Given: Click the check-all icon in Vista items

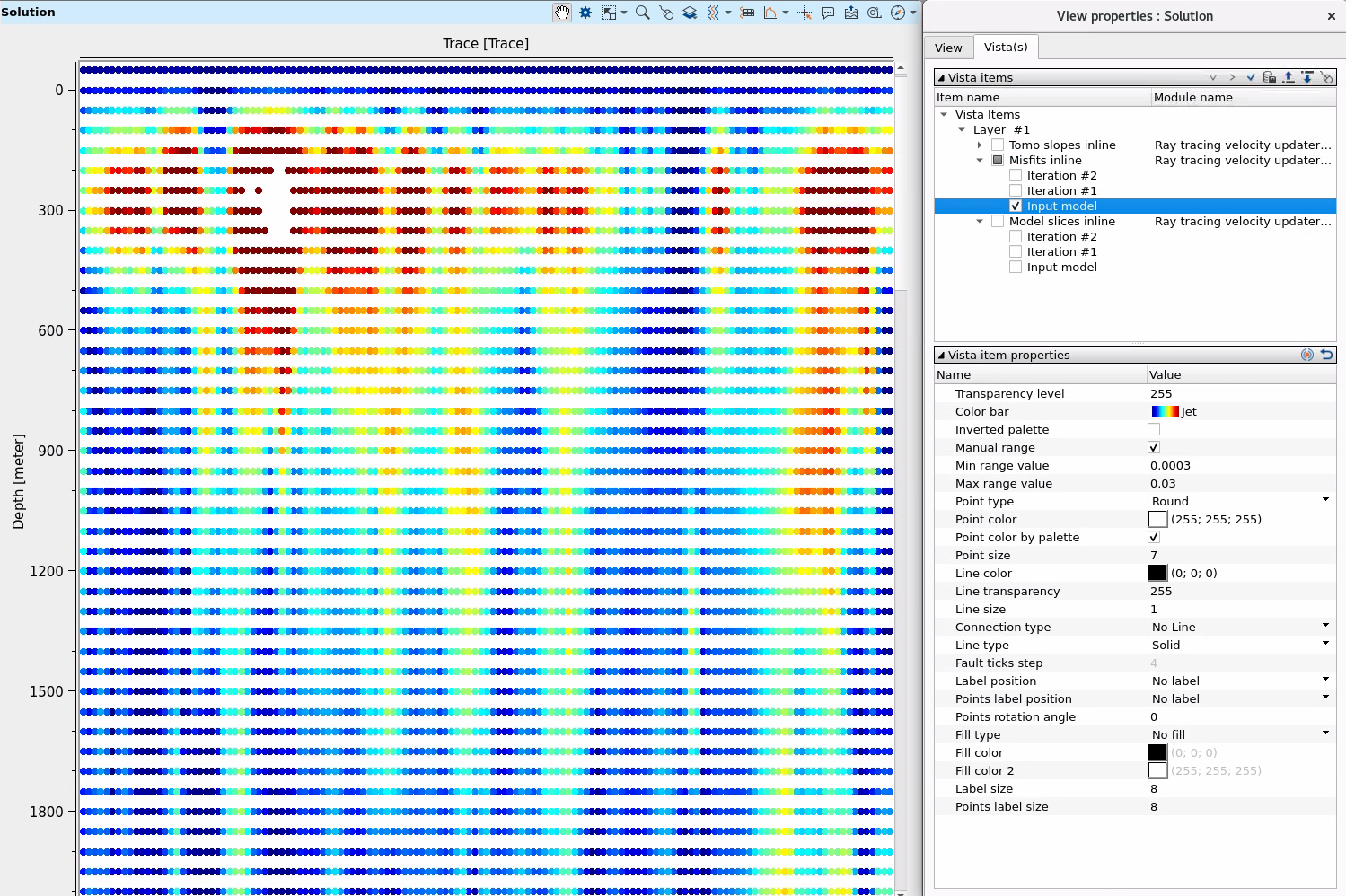Looking at the screenshot, I should [1251, 77].
